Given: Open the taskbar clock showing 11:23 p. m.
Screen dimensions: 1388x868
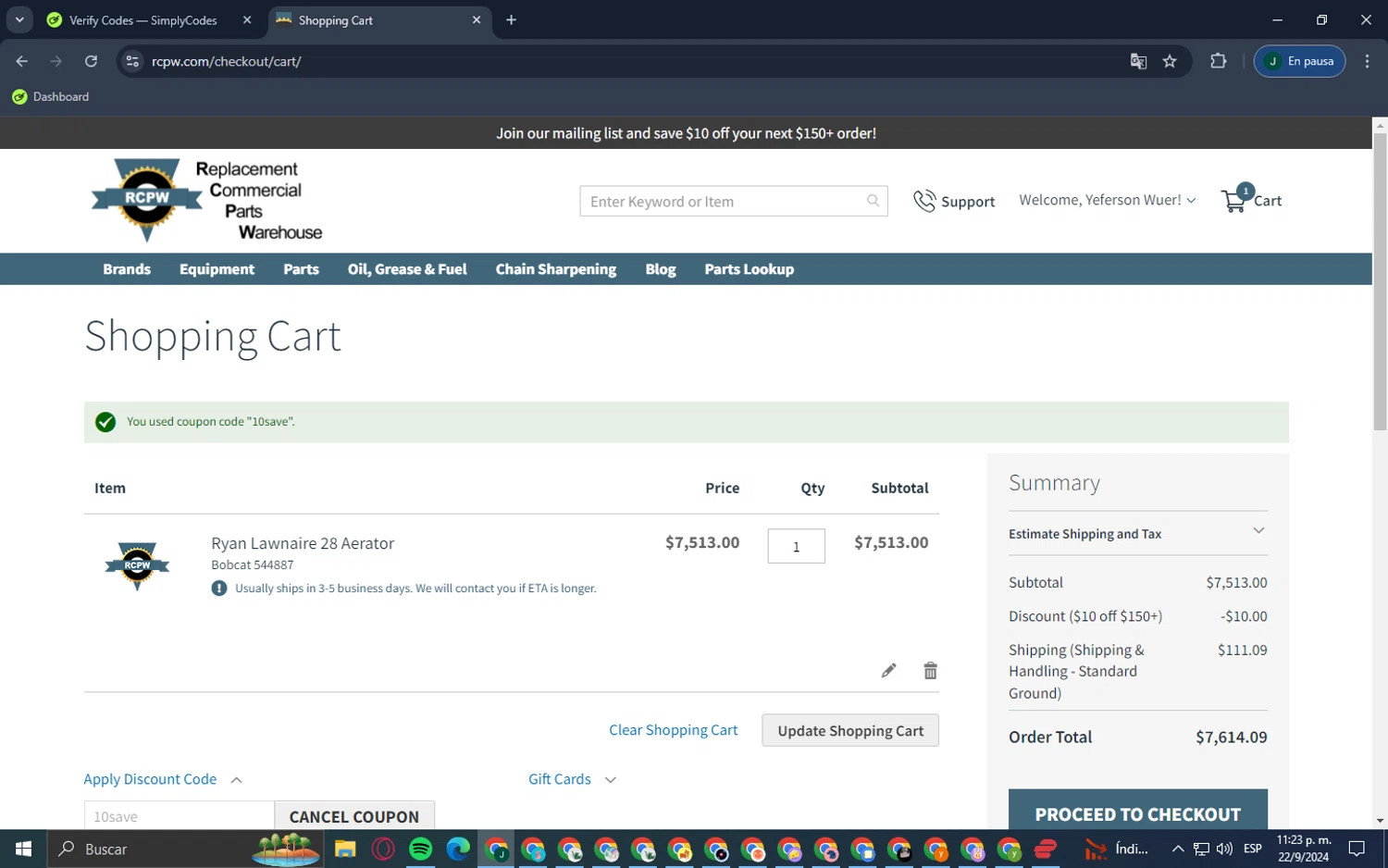Looking at the screenshot, I should click(1304, 849).
